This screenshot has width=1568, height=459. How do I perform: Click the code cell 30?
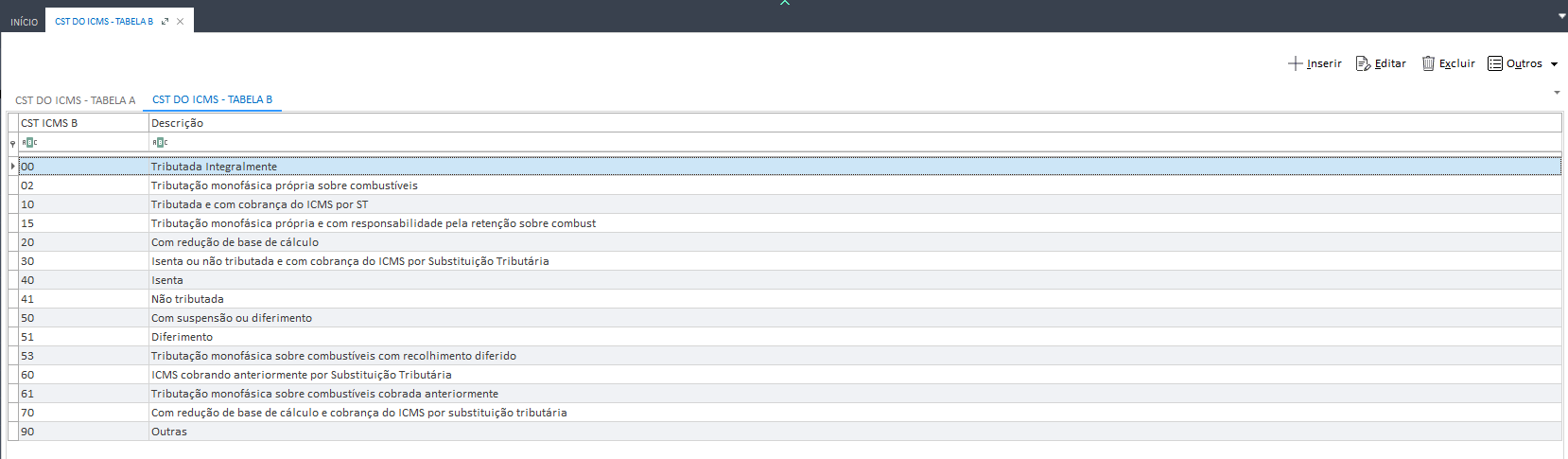pyautogui.click(x=83, y=261)
